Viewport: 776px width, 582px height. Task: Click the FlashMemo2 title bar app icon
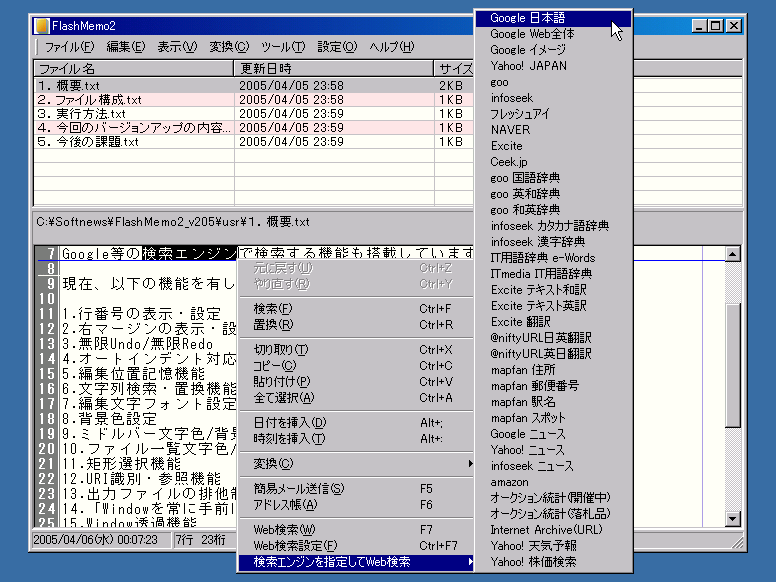[42, 26]
